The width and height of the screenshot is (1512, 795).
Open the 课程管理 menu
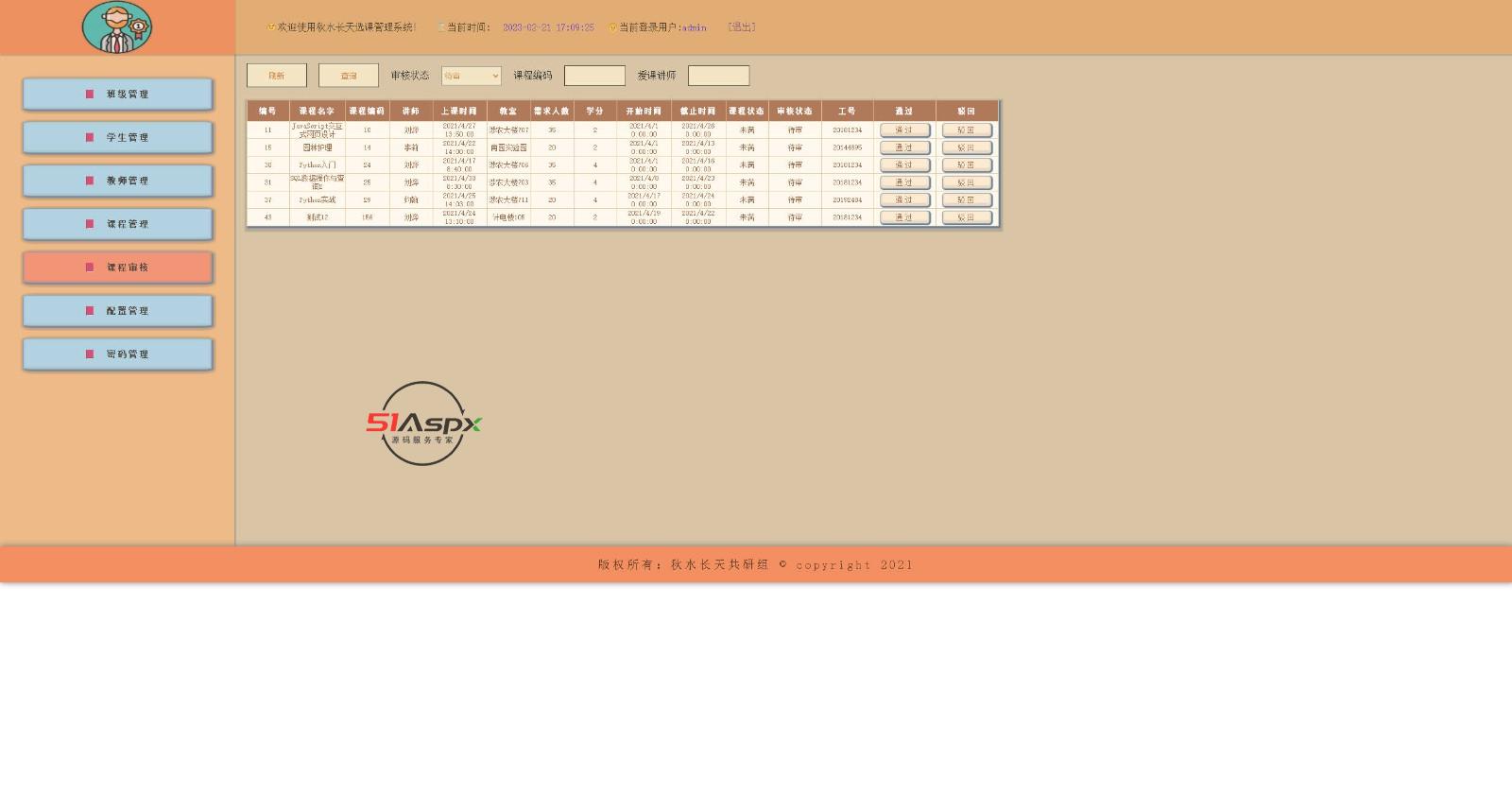click(x=117, y=224)
